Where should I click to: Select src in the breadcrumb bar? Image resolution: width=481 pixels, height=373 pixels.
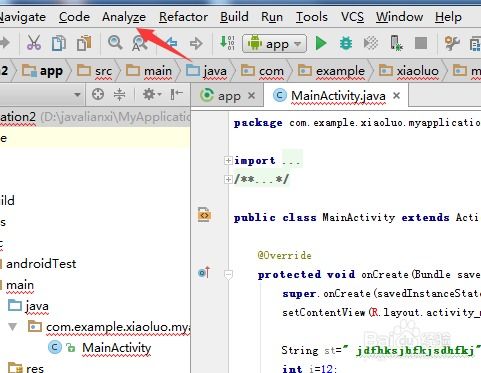(95, 71)
